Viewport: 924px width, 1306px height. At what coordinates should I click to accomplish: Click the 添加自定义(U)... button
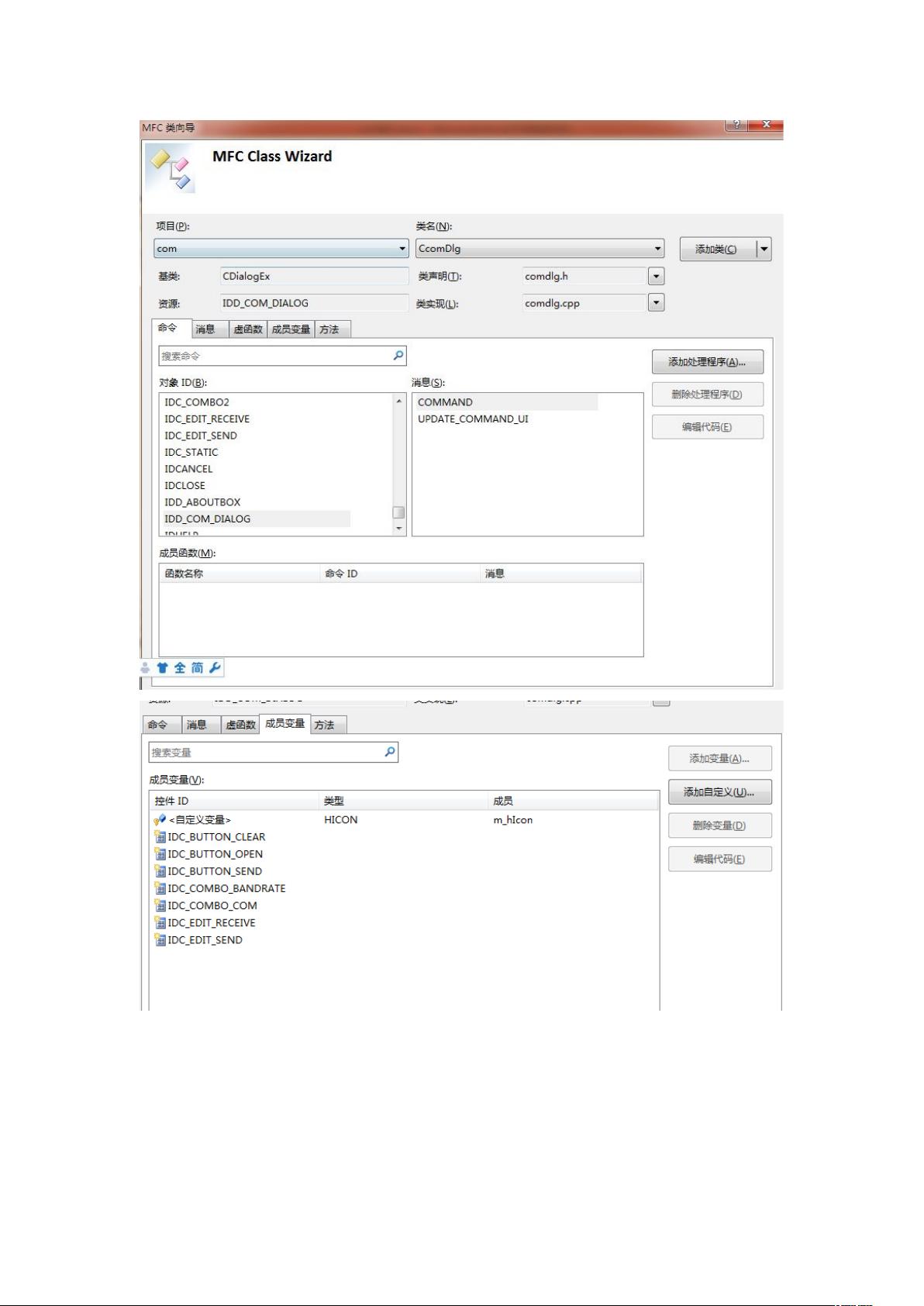719,791
